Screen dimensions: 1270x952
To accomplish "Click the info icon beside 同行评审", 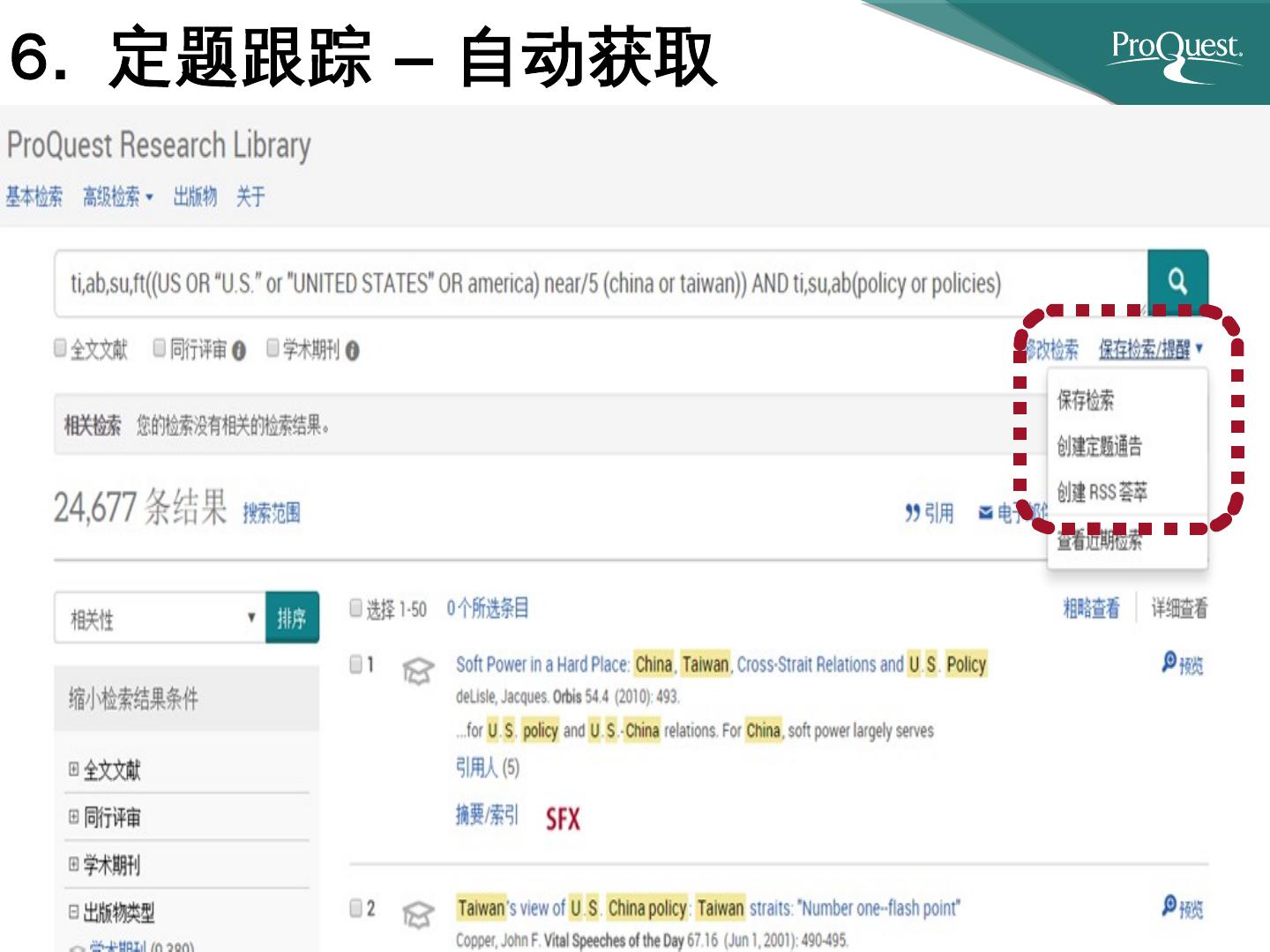I will tap(238, 351).
